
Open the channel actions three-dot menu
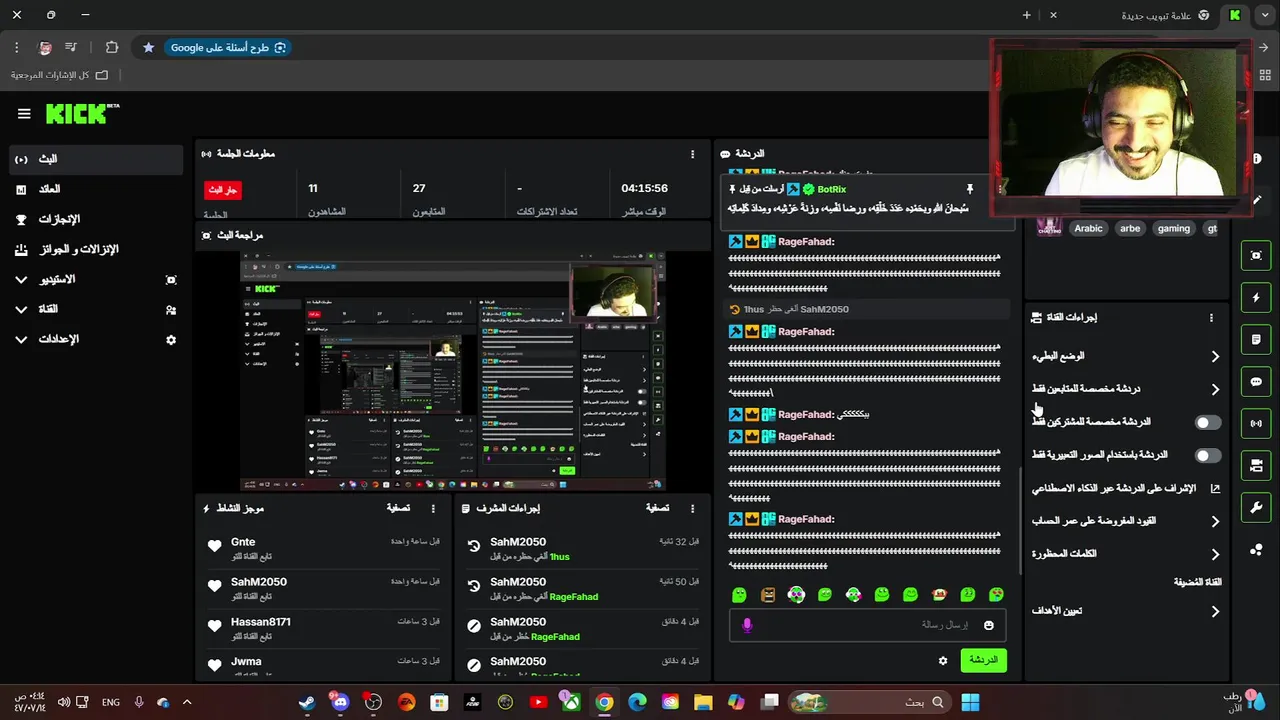click(x=1211, y=318)
